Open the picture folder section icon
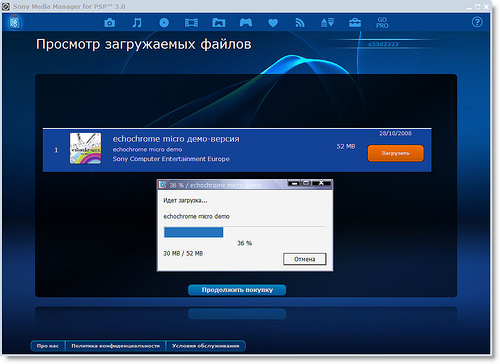 [219, 23]
